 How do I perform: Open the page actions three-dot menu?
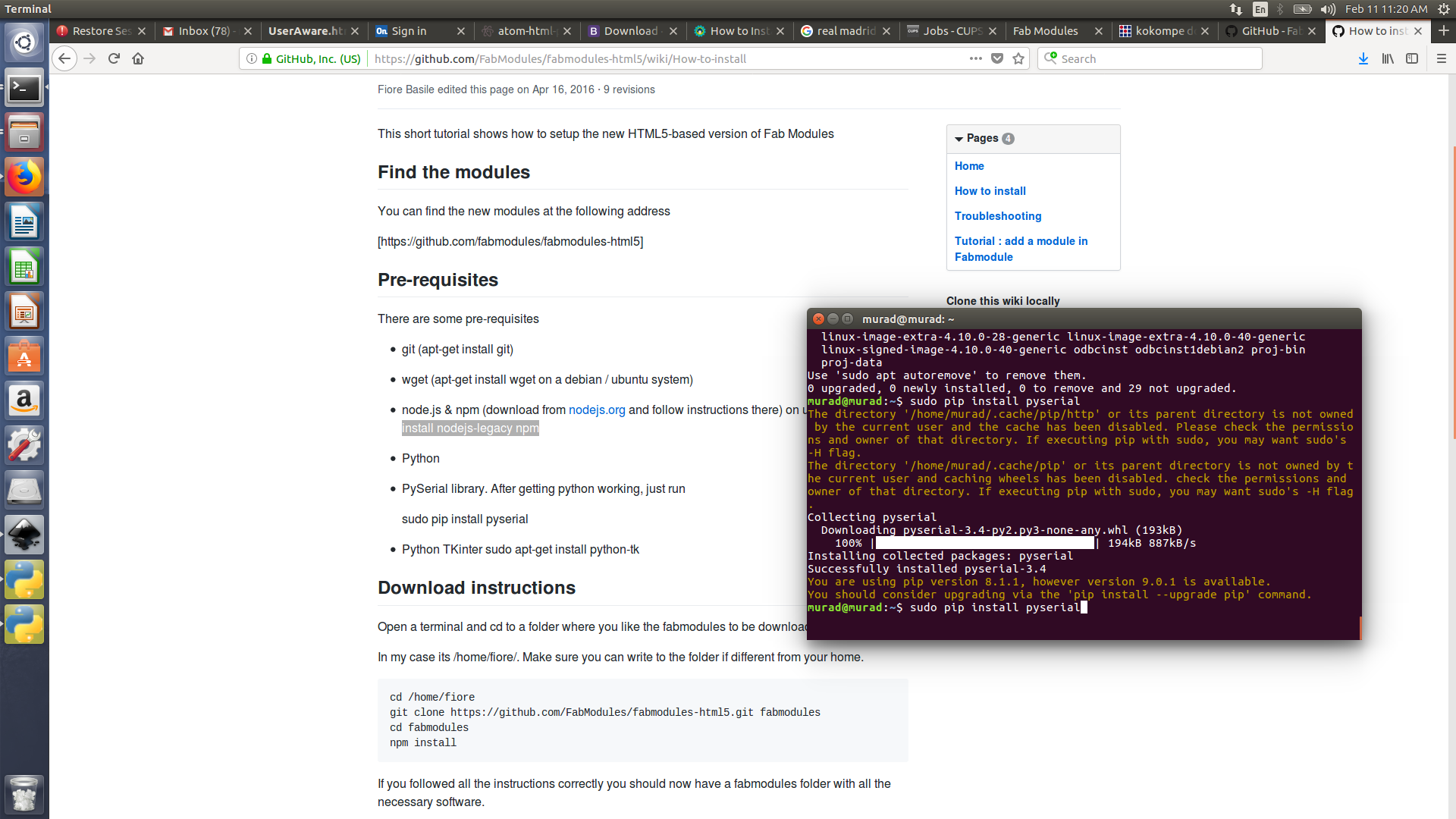(x=976, y=58)
